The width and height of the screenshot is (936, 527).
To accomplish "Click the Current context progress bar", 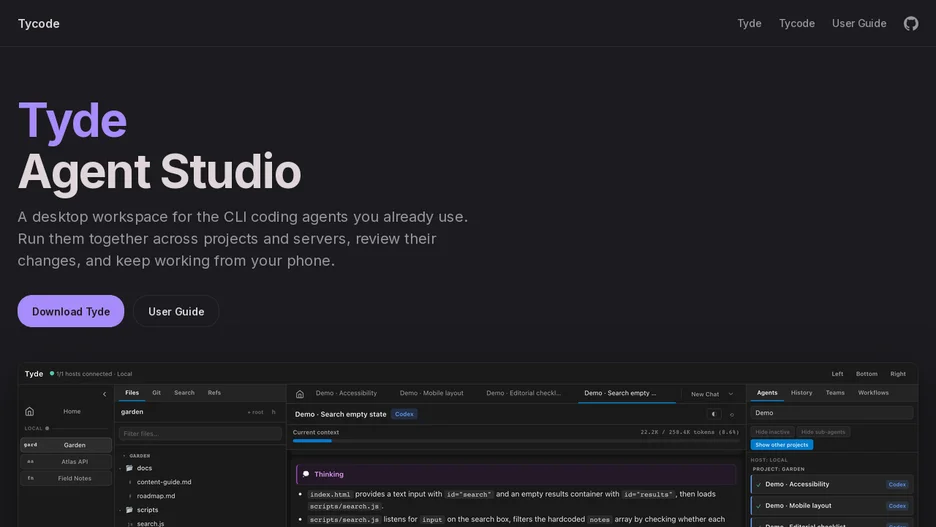I will click(516, 441).
